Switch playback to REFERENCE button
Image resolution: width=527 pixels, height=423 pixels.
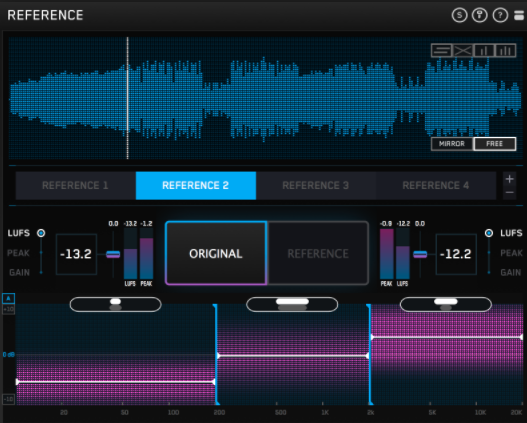(318, 253)
